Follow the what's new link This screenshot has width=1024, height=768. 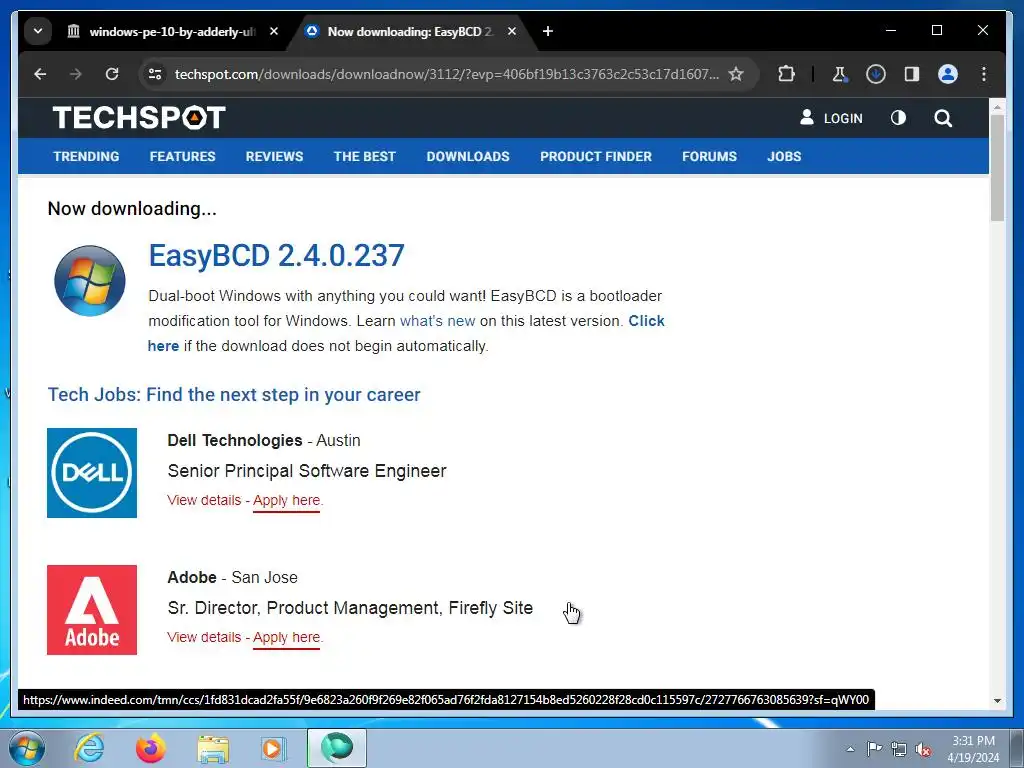click(438, 321)
